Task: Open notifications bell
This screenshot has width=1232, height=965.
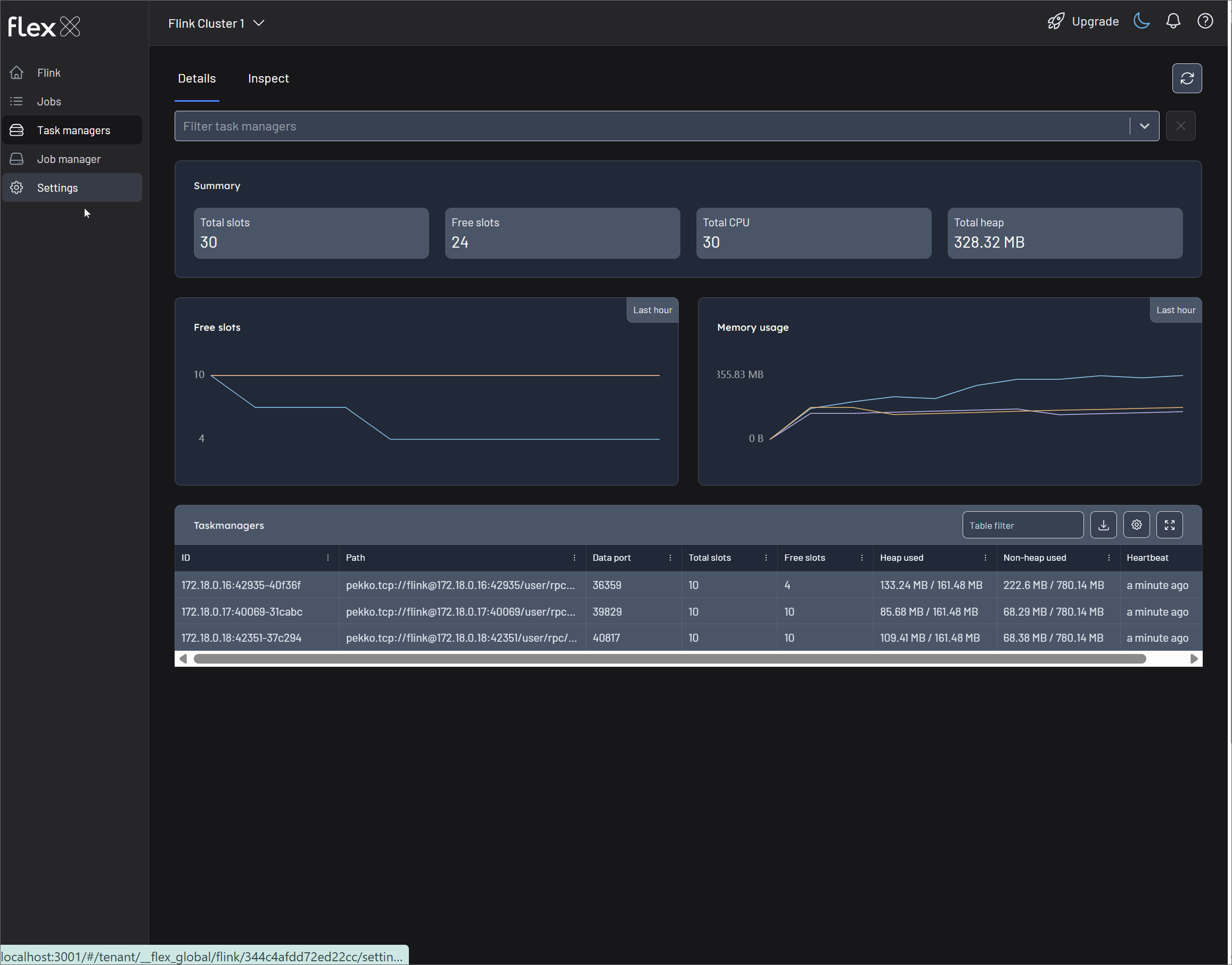Action: pos(1173,21)
